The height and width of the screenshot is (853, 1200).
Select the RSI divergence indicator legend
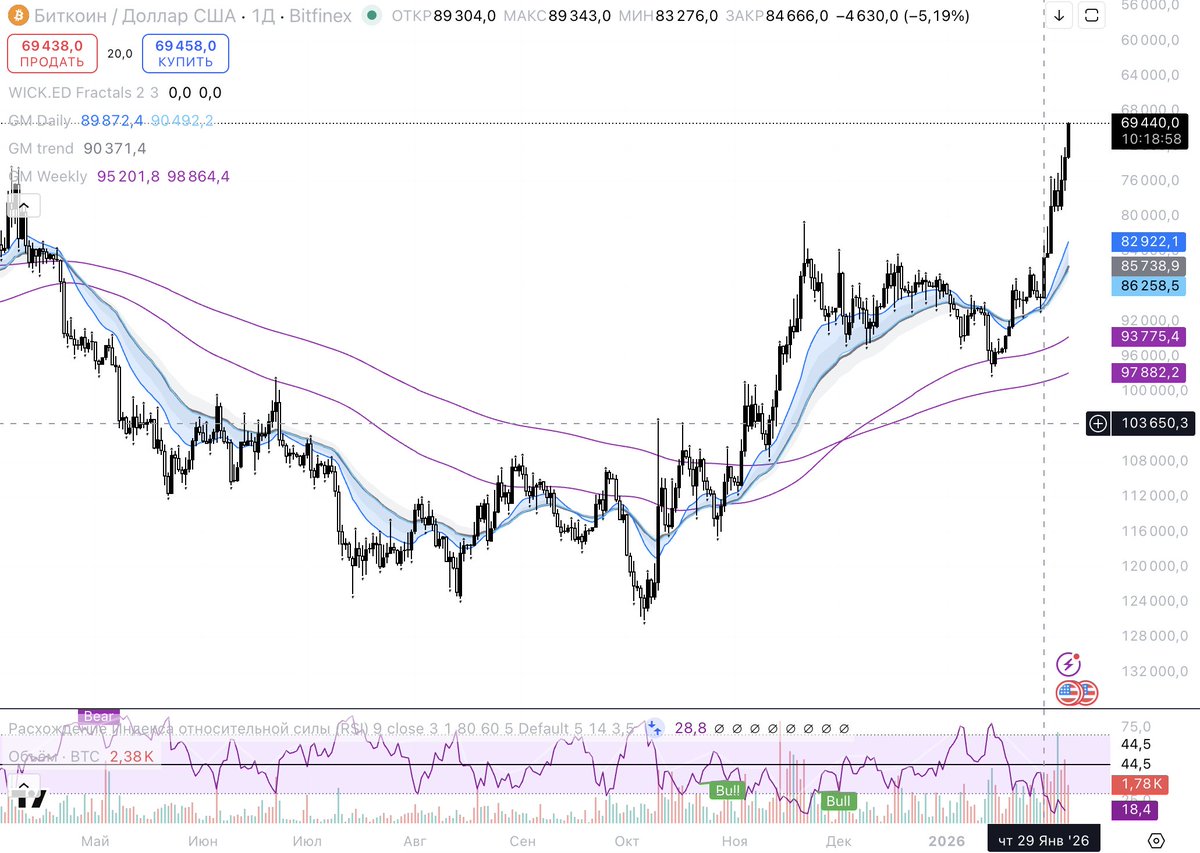[x=321, y=729]
